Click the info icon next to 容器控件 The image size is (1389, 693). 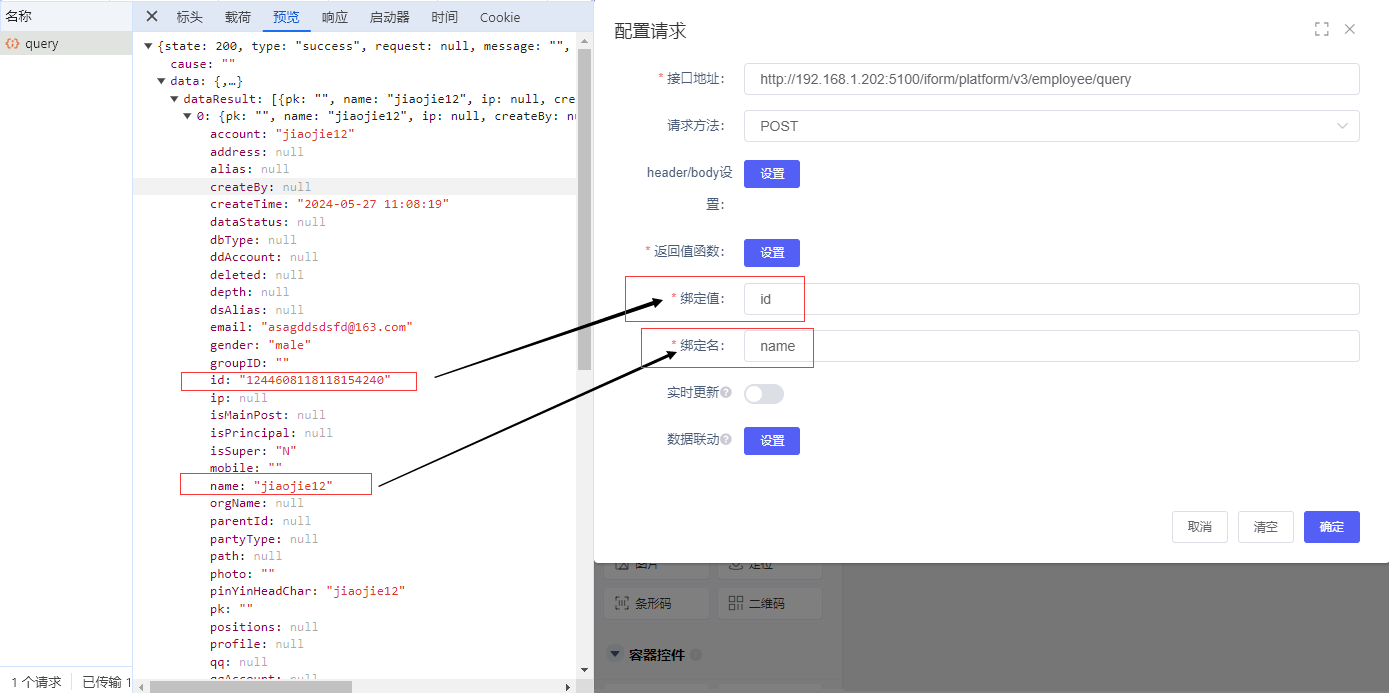(x=696, y=655)
